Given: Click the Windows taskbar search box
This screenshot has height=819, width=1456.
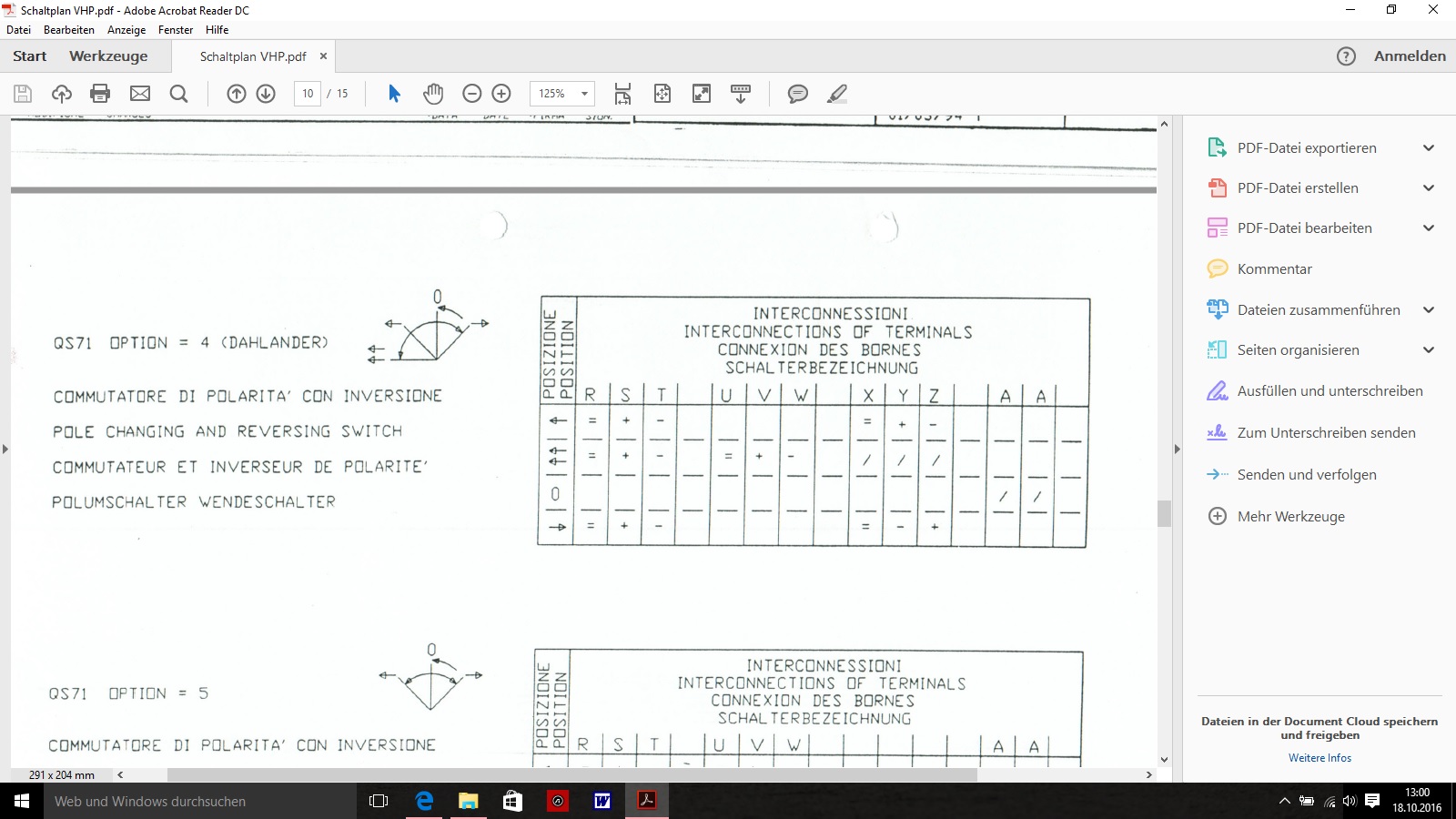Looking at the screenshot, I should coord(200,801).
